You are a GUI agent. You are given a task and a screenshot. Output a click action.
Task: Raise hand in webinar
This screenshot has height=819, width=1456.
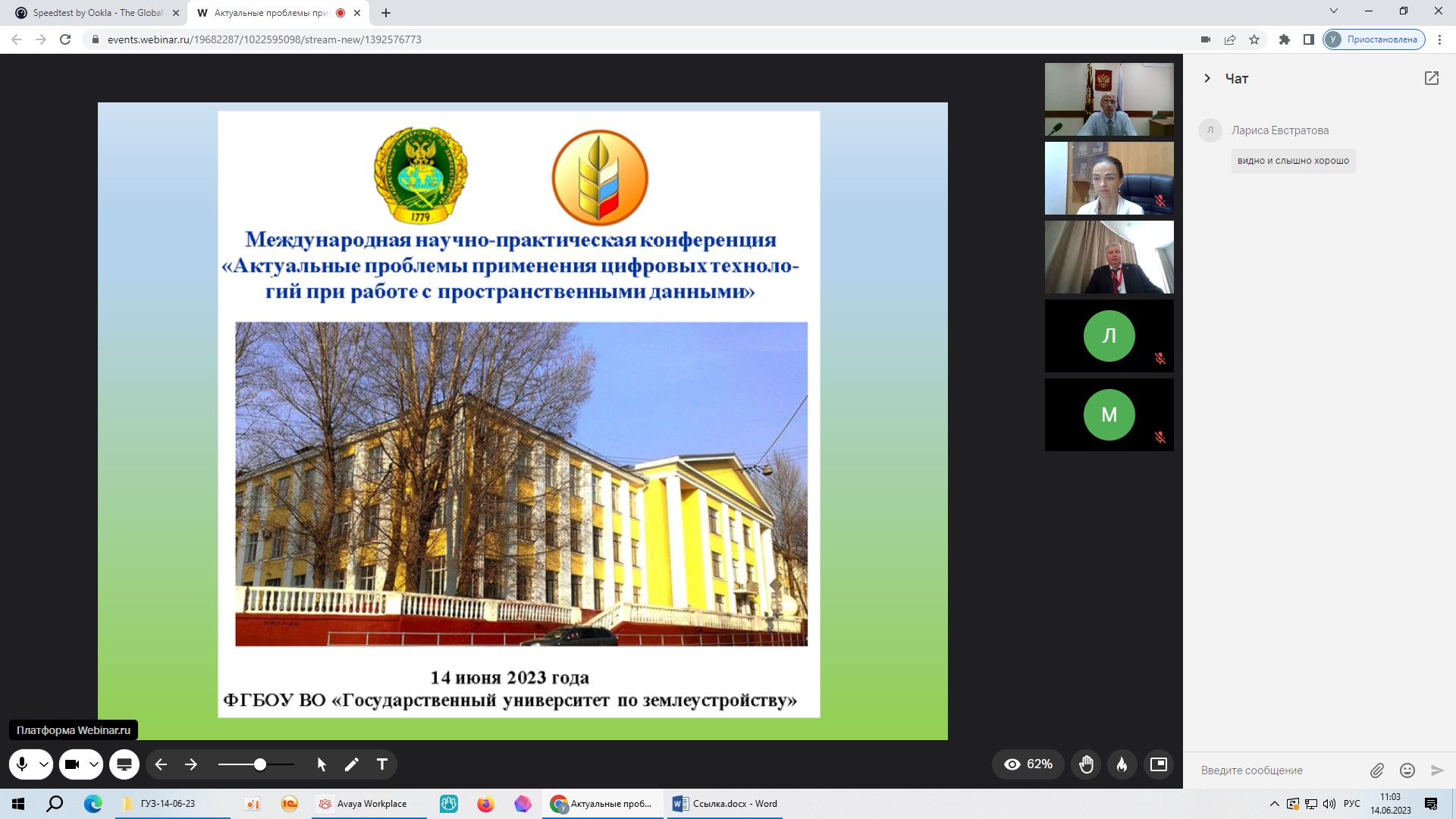[x=1087, y=764]
